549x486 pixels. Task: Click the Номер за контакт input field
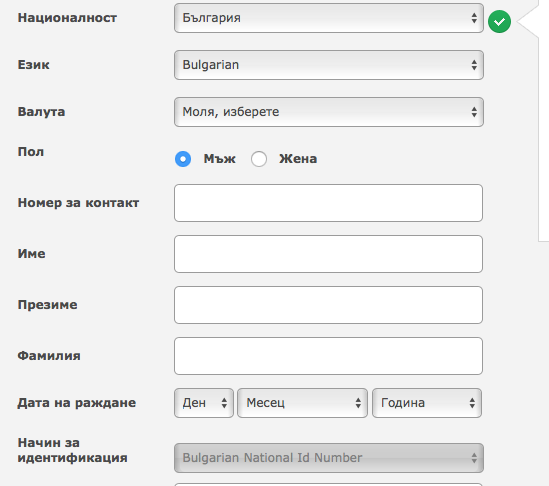pyautogui.click(x=328, y=203)
